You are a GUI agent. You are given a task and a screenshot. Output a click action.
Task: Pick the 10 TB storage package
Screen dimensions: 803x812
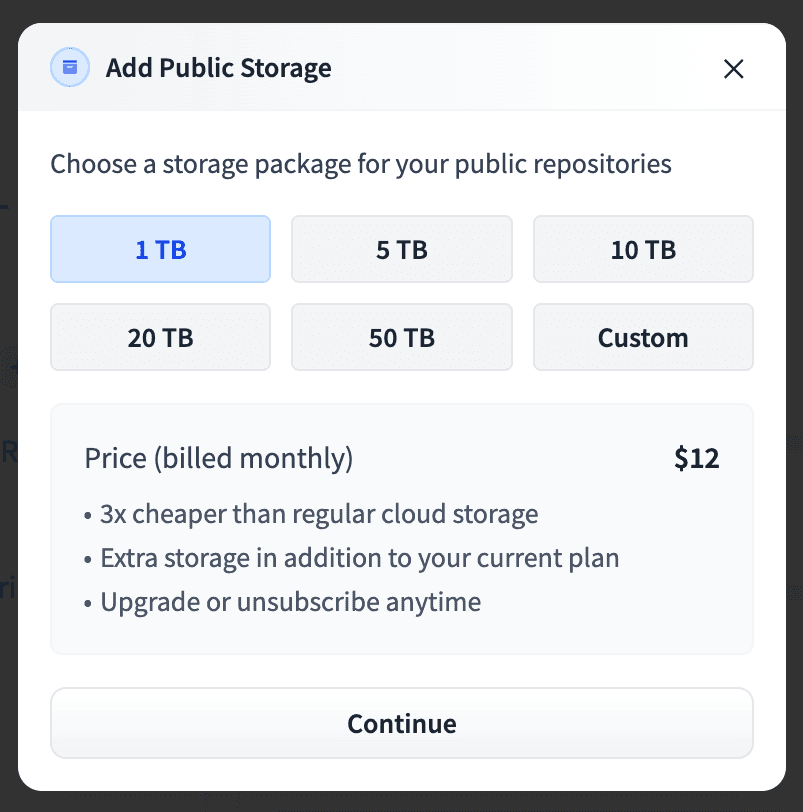click(x=643, y=249)
